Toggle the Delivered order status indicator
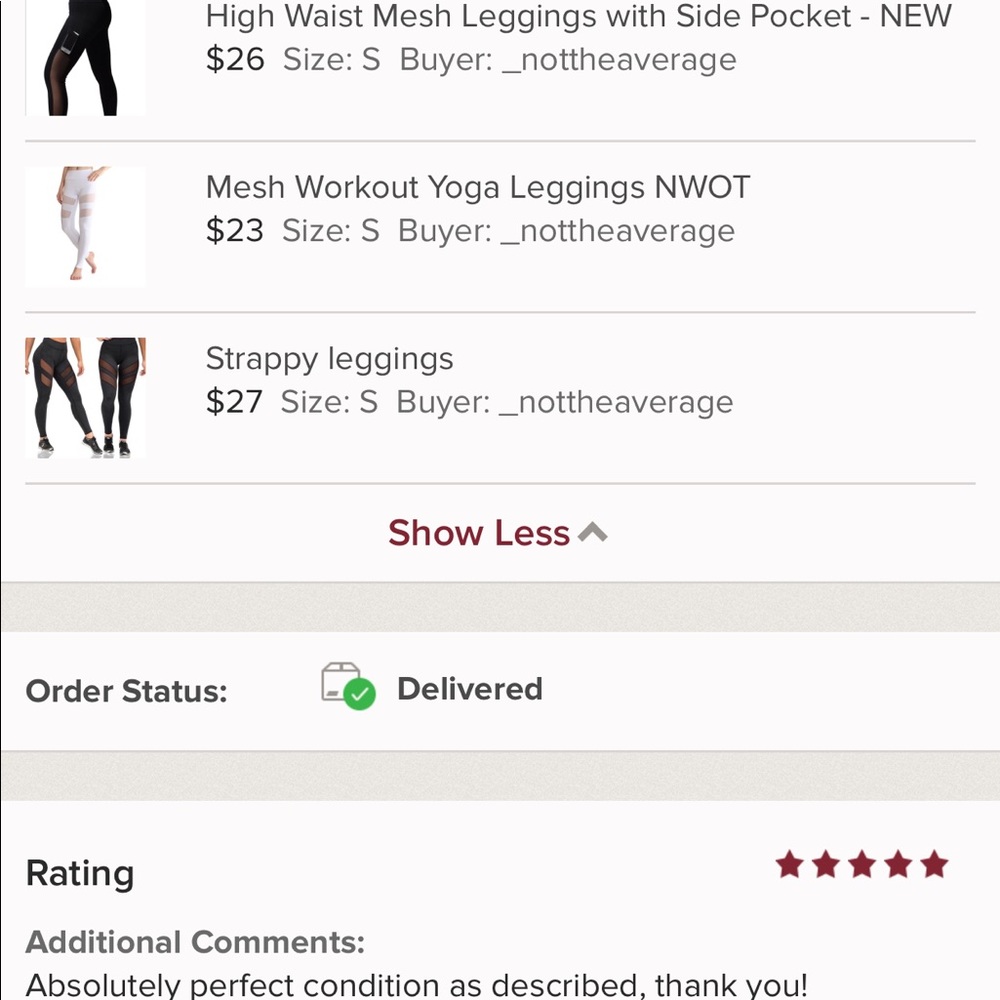 click(470, 688)
